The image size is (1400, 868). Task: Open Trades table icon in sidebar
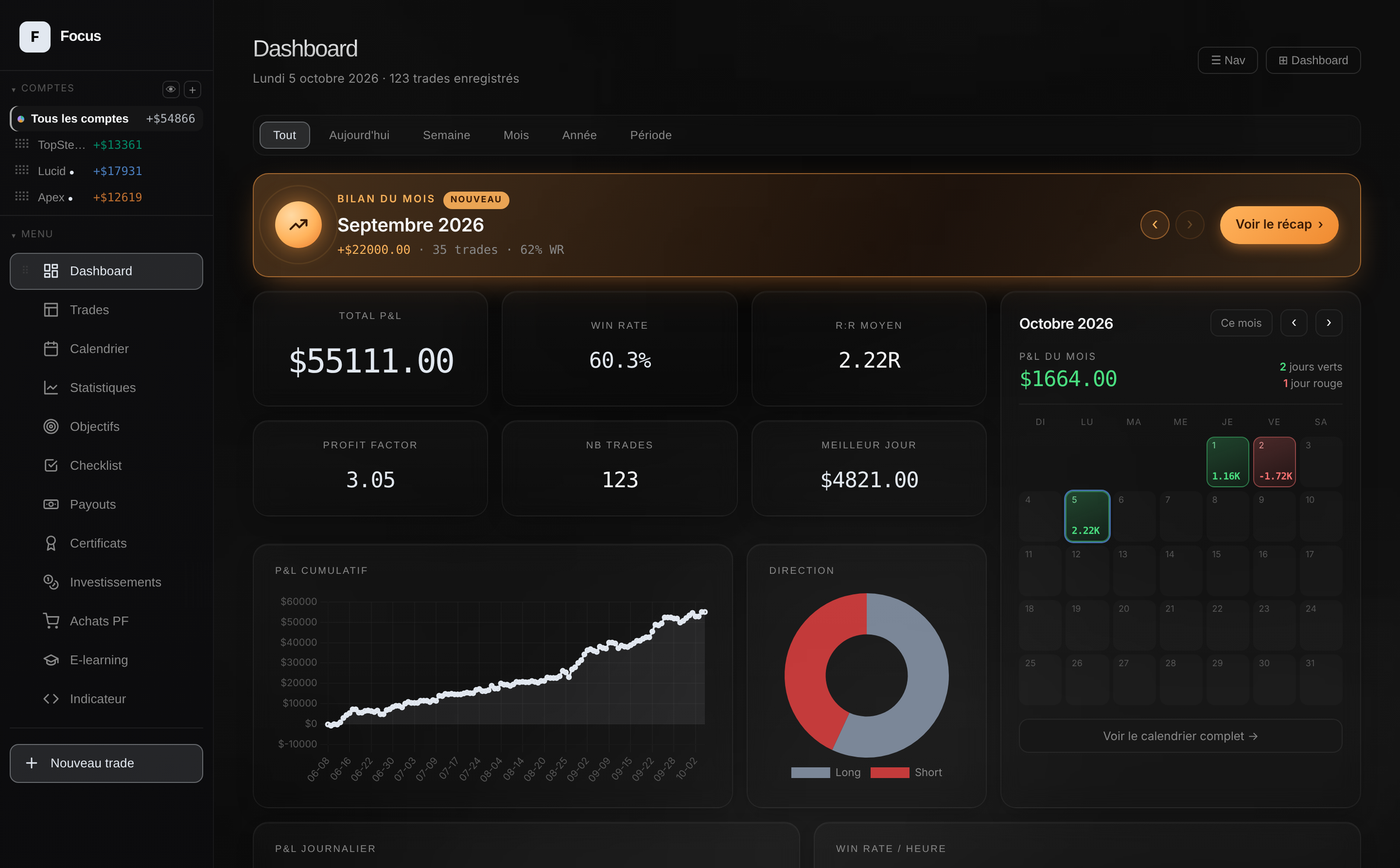pos(51,310)
